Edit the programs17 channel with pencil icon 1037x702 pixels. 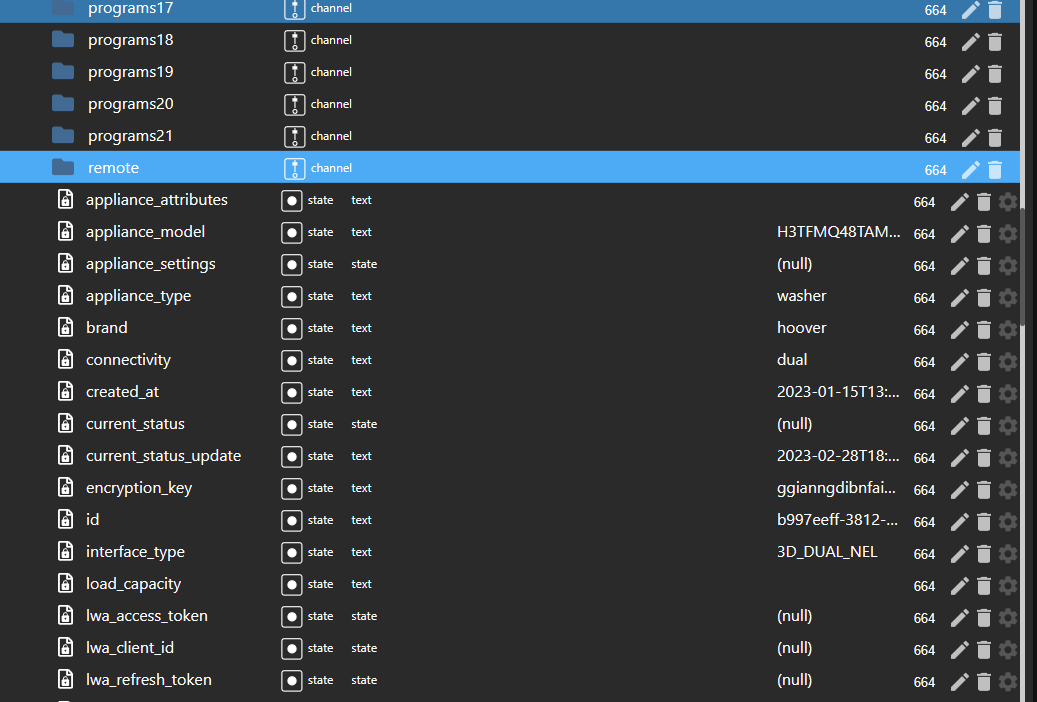[970, 9]
